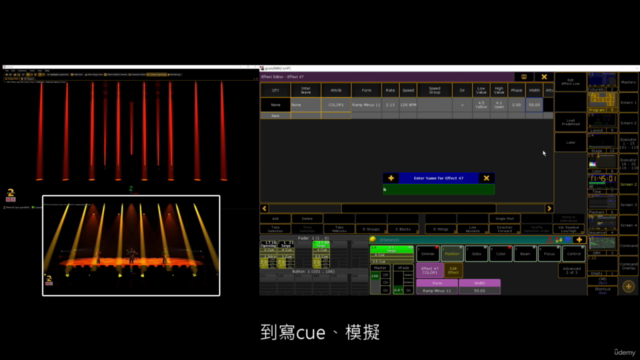Click the Extern 1 screen button

[629, 102]
